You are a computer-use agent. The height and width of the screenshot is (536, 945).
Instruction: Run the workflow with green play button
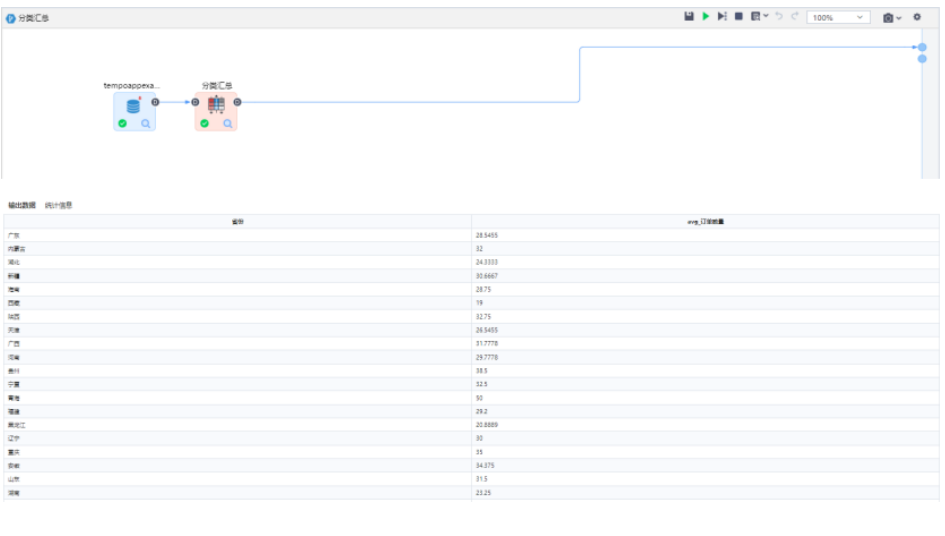(x=705, y=17)
